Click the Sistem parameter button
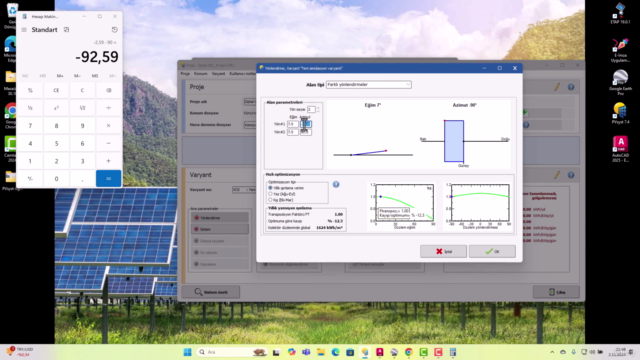Viewport: 640px width, 360px height. coord(220,229)
